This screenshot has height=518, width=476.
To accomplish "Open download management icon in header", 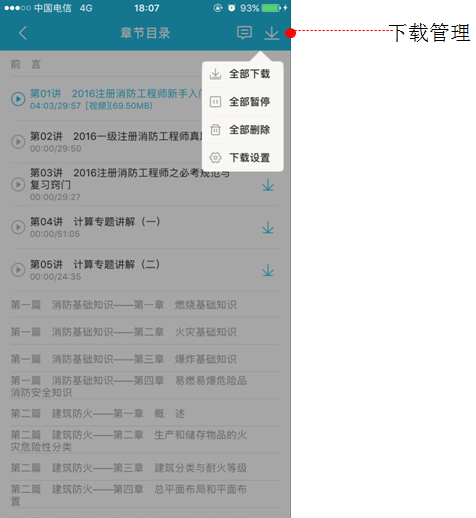I will [271, 33].
